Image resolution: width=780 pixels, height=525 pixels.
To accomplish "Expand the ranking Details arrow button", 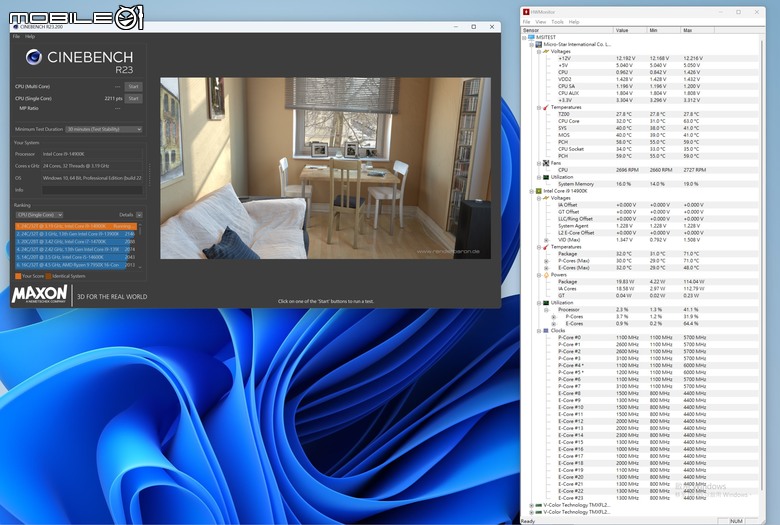I will [x=139, y=215].
